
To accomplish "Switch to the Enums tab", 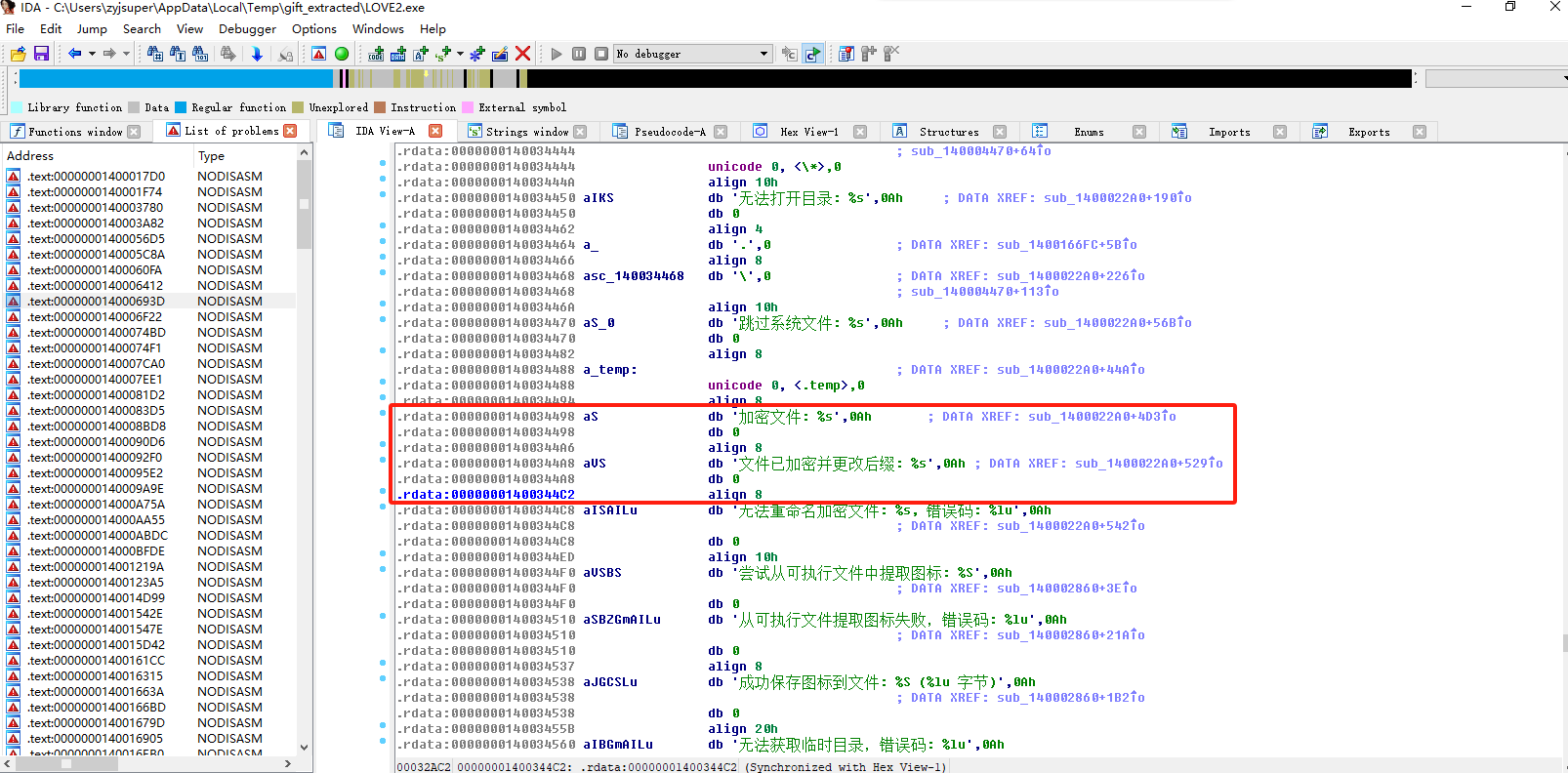I will coord(1089,132).
